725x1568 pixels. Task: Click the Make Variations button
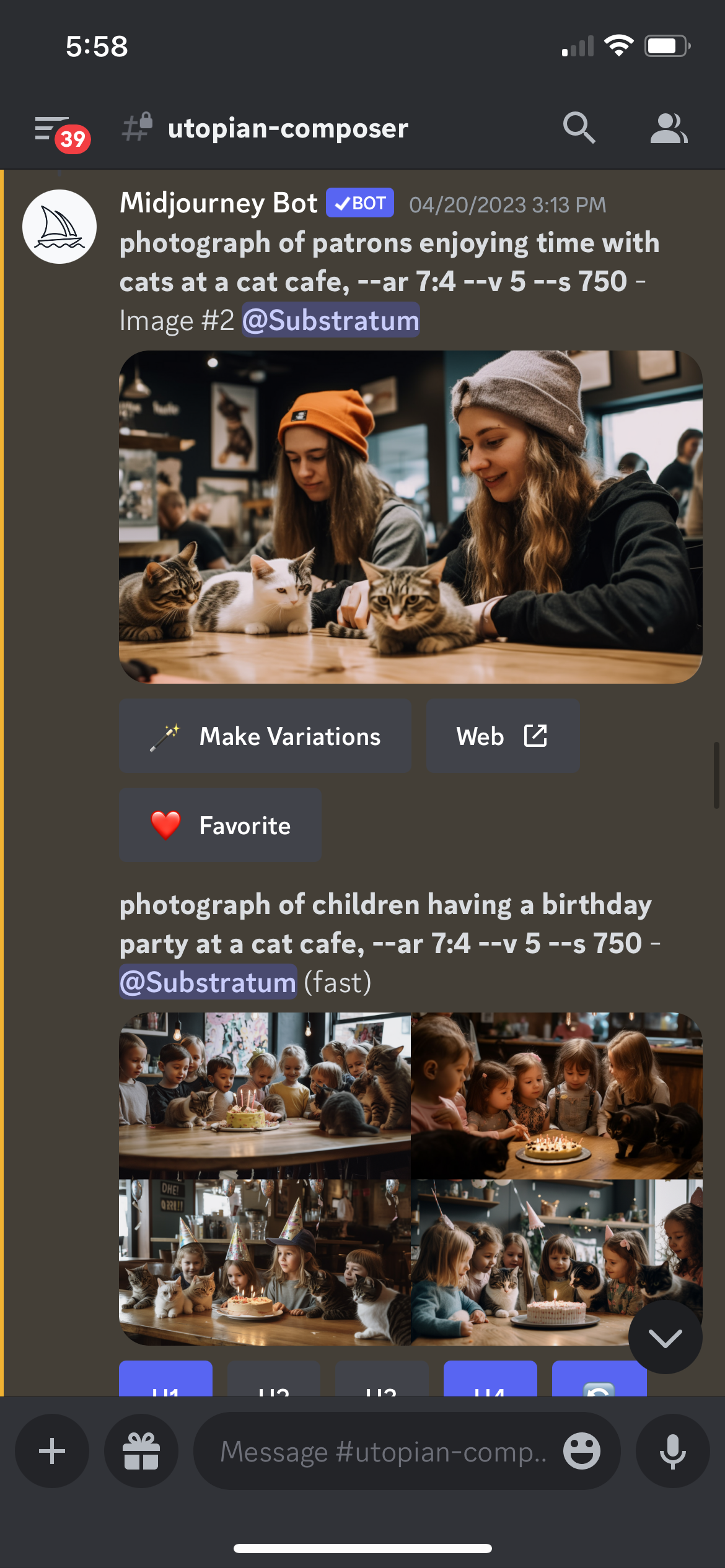point(265,736)
